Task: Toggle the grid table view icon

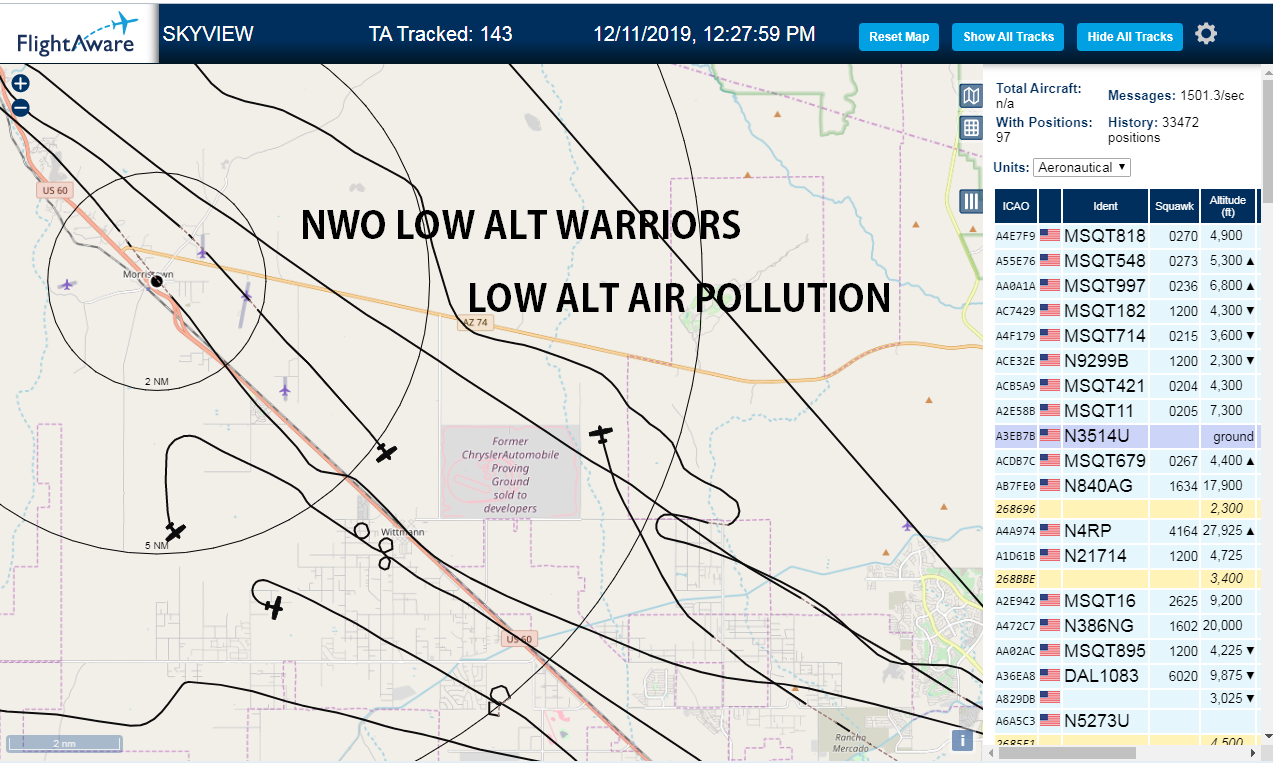Action: coord(971,128)
